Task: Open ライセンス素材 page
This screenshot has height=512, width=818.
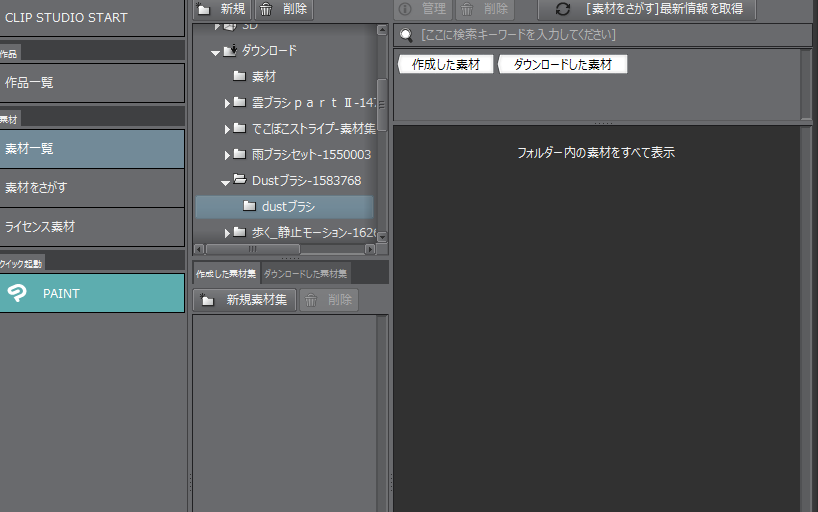Action: (92, 227)
